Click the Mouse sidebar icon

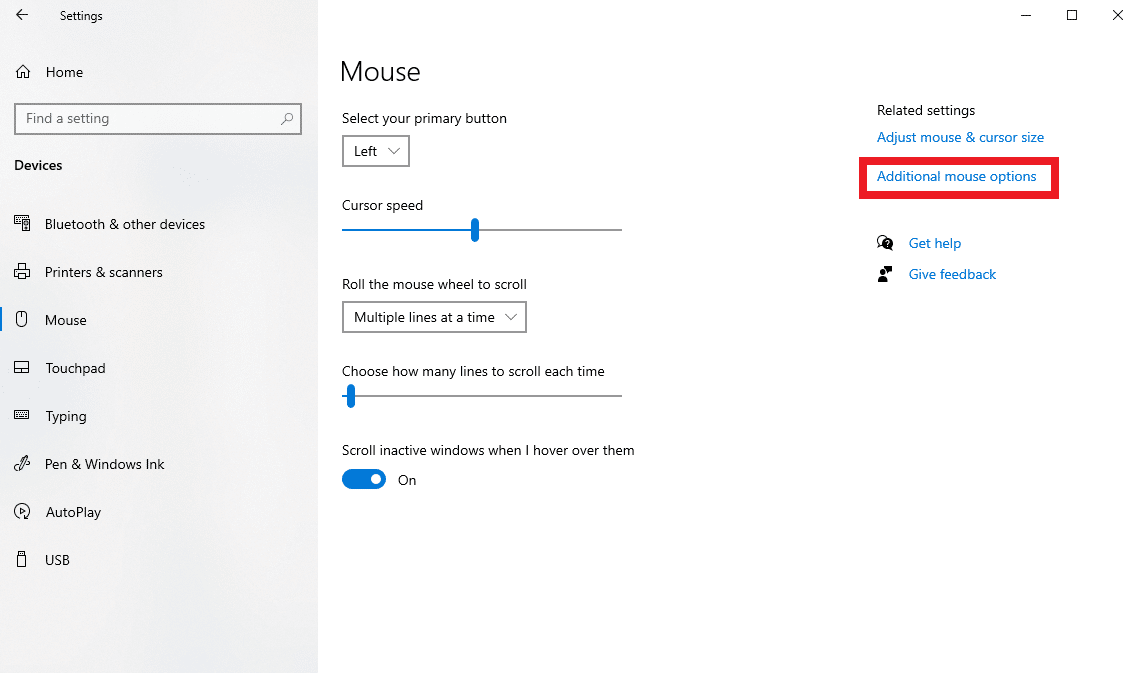[x=22, y=319]
